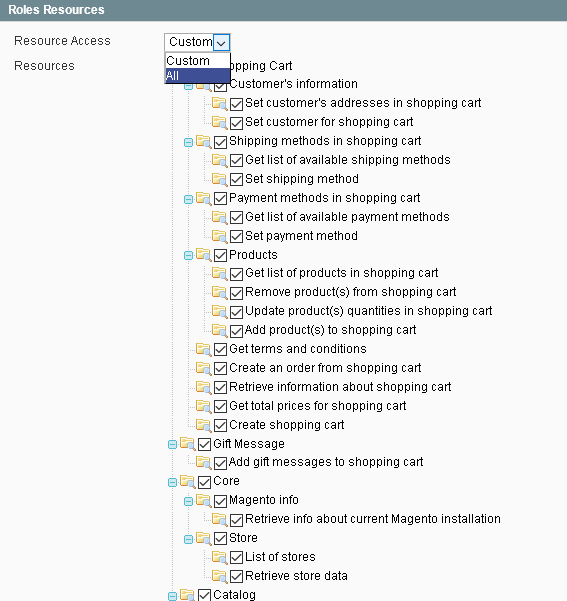Click folder icon next to Set shipping method

click(220, 179)
